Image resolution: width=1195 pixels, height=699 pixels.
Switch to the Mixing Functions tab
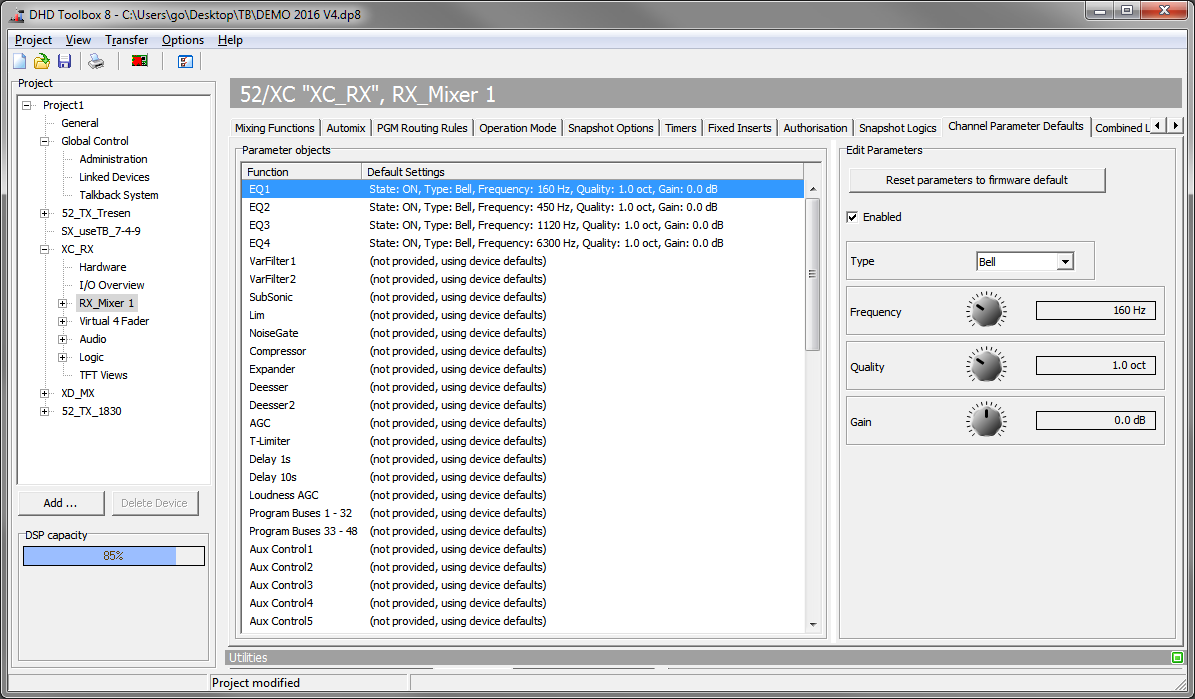pyautogui.click(x=274, y=127)
